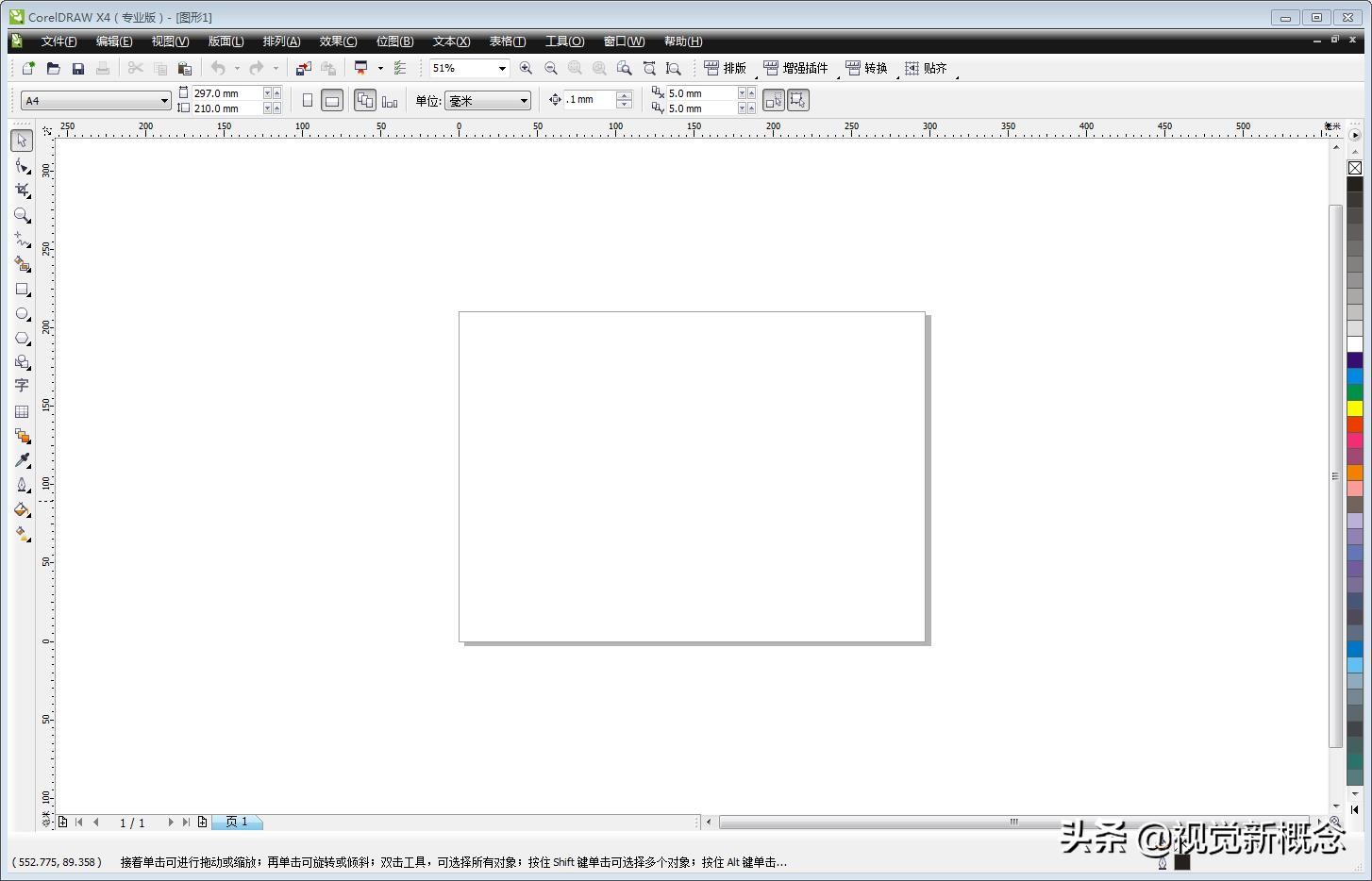
Task: Select the Table tool
Action: [22, 411]
